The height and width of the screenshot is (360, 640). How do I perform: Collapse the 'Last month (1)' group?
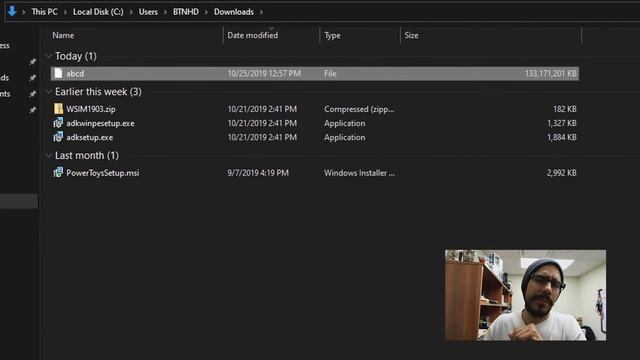[x=49, y=156]
